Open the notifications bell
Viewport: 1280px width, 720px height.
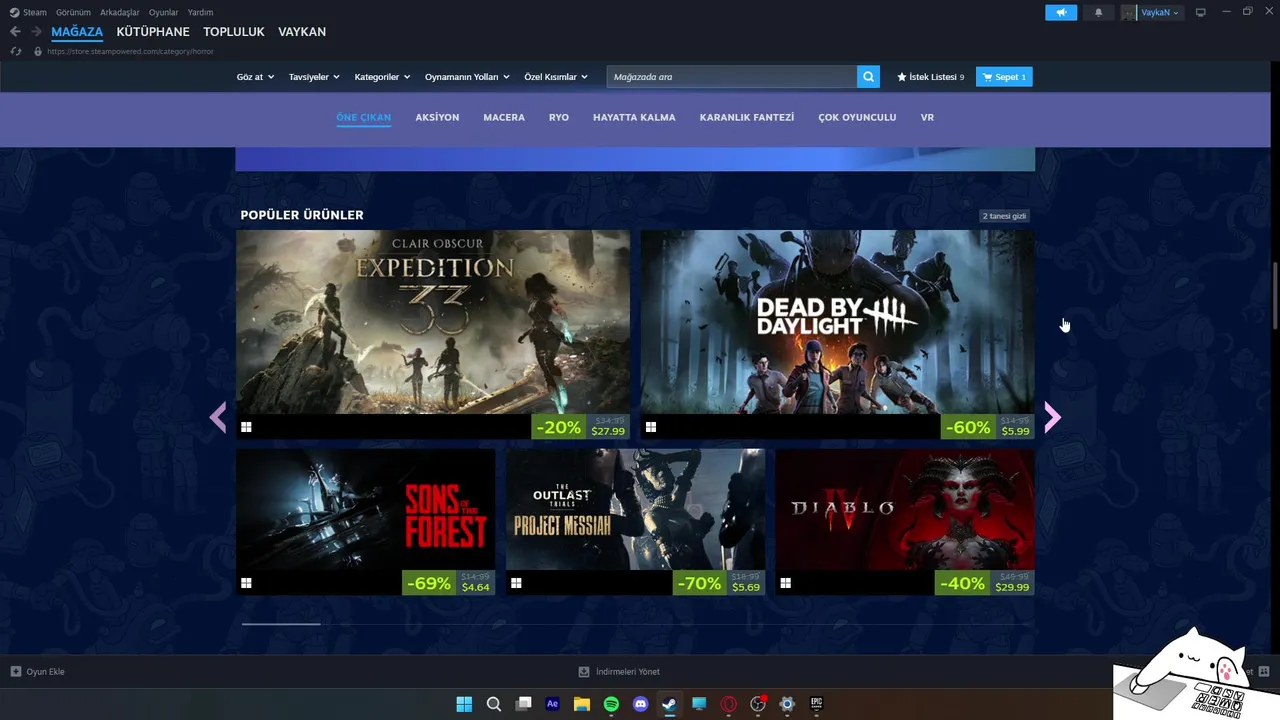coord(1099,12)
